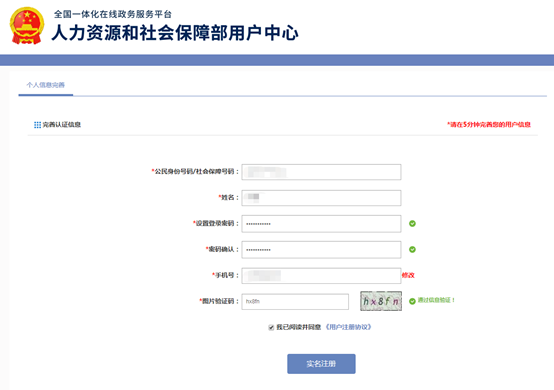The image size is (554, 390).
Task: Click the national emblem logo
Action: tap(27, 26)
